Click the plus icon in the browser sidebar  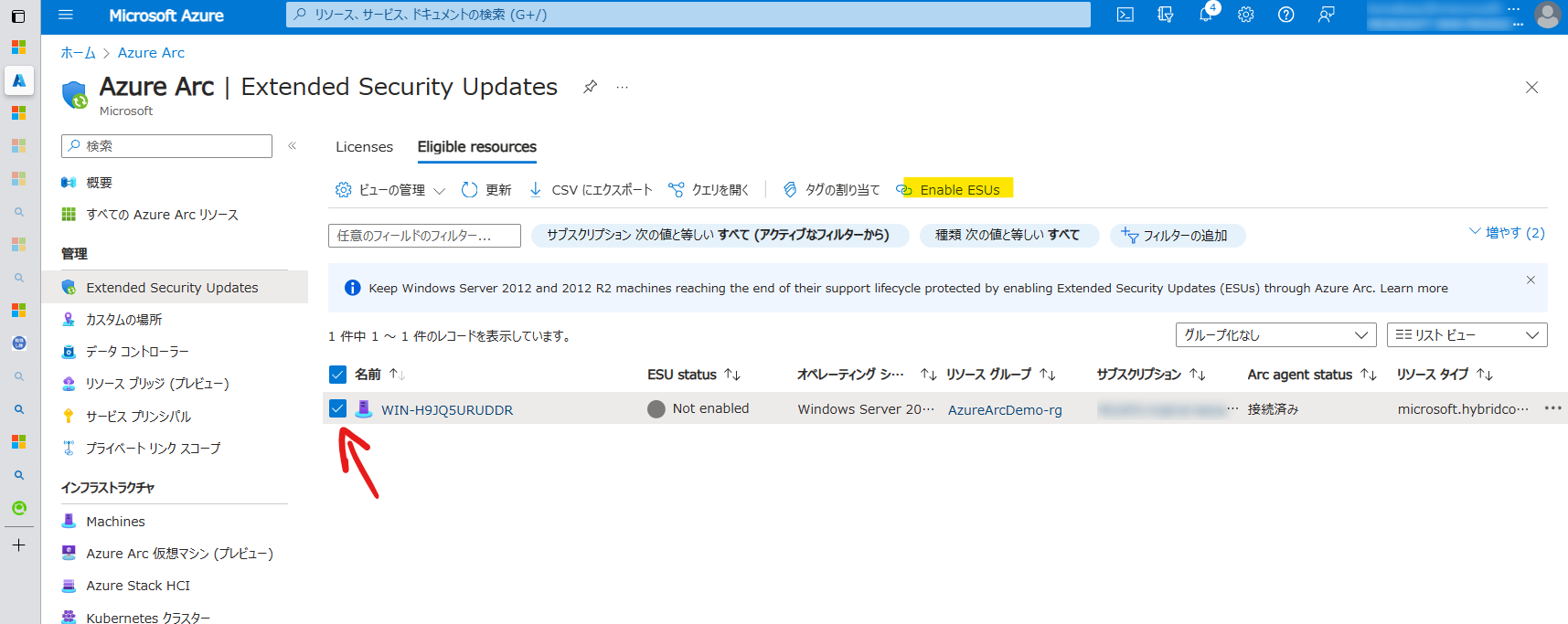[19, 545]
